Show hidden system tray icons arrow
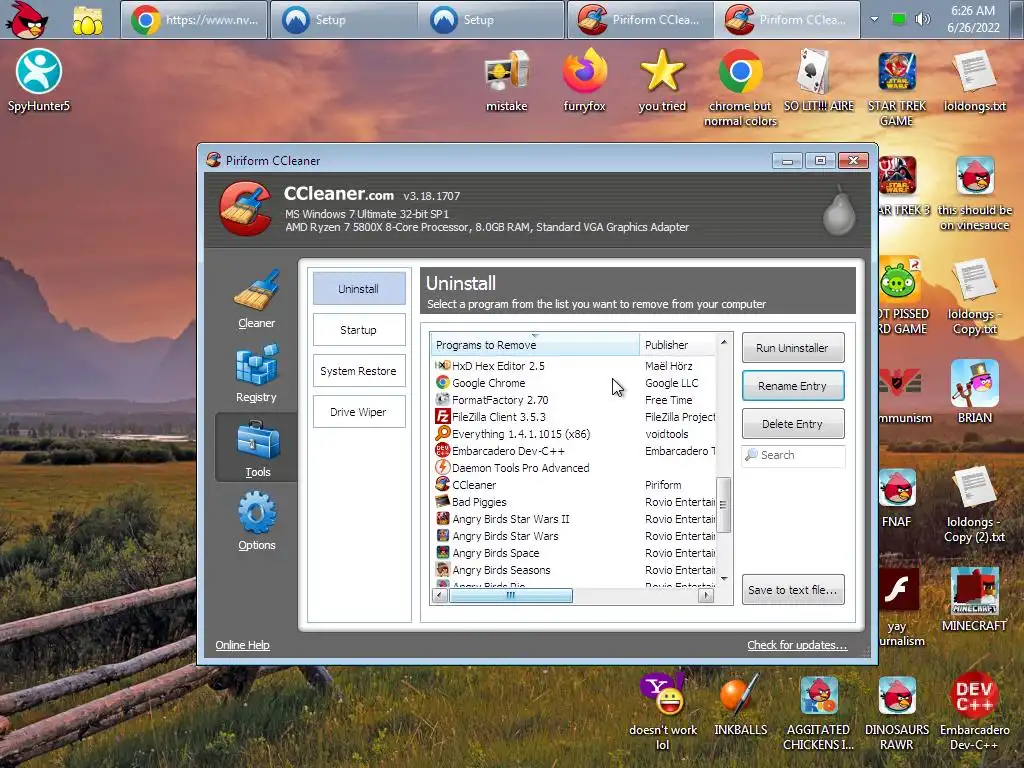1024x768 pixels. (874, 20)
